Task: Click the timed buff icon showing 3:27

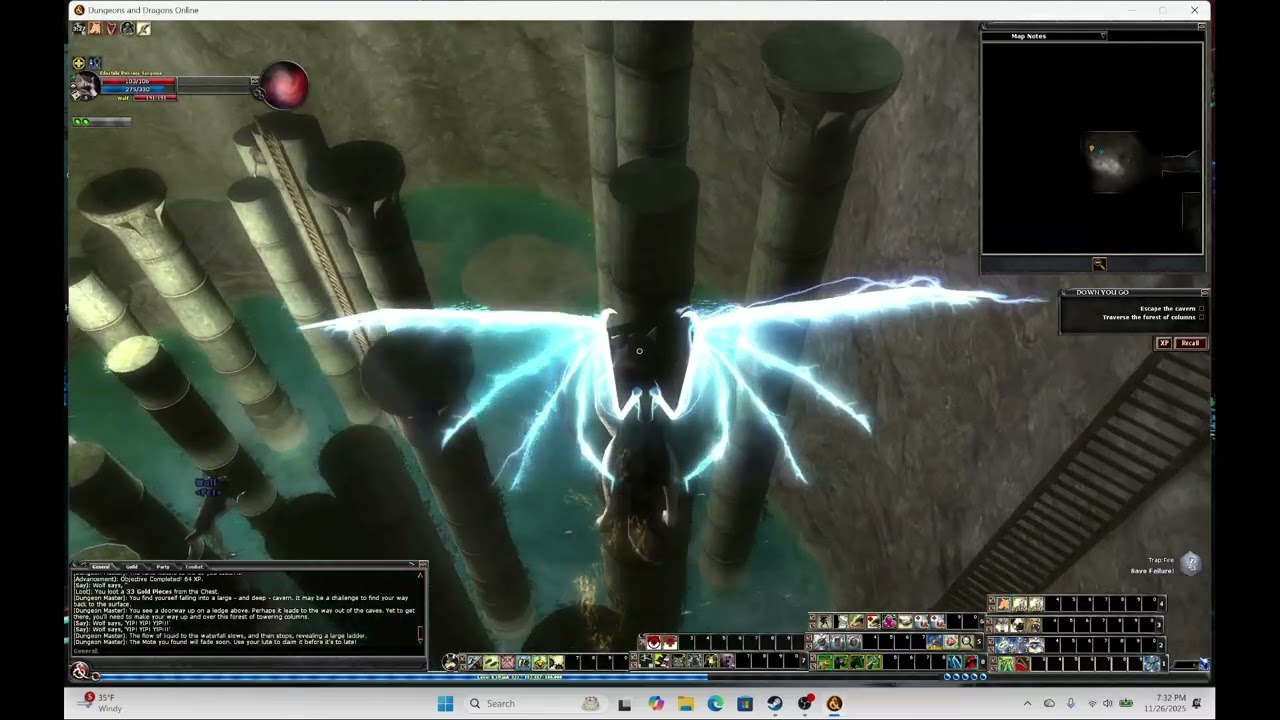Action: click(79, 29)
